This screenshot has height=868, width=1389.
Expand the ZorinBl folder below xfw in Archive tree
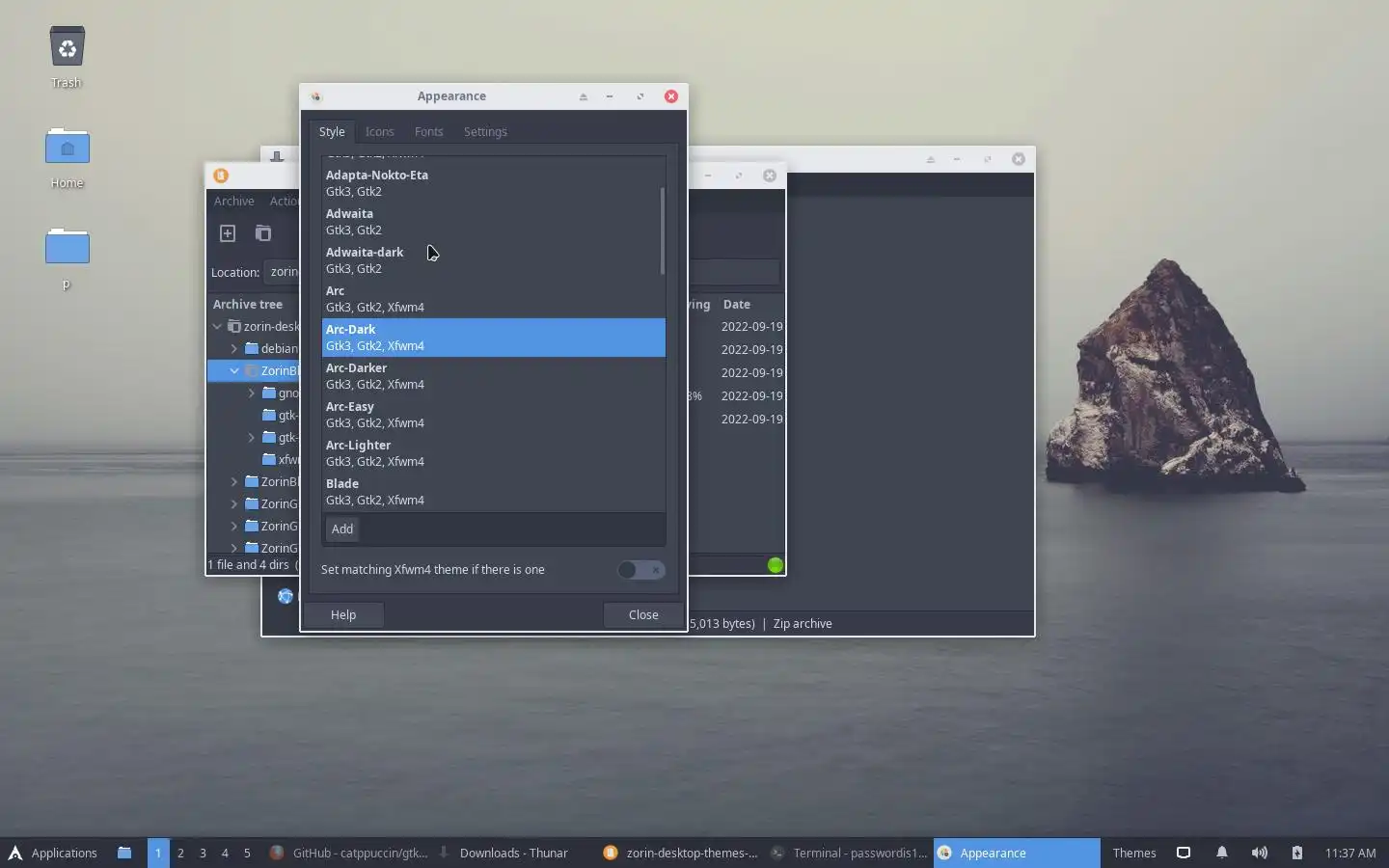pyautogui.click(x=234, y=482)
